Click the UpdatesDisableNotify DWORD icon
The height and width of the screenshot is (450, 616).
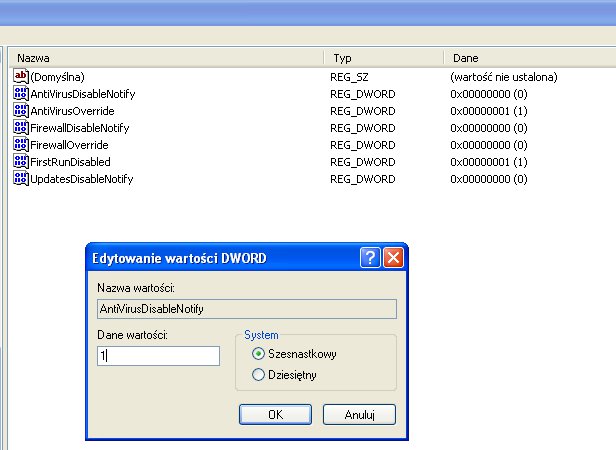(21, 178)
